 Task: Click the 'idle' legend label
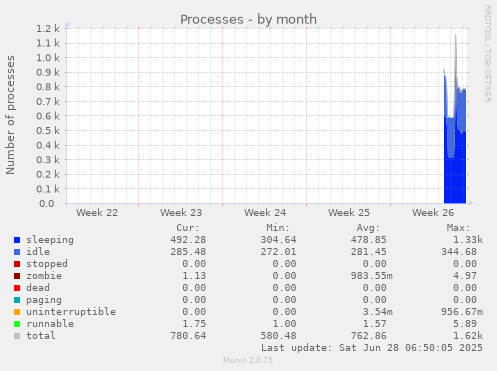point(38,252)
